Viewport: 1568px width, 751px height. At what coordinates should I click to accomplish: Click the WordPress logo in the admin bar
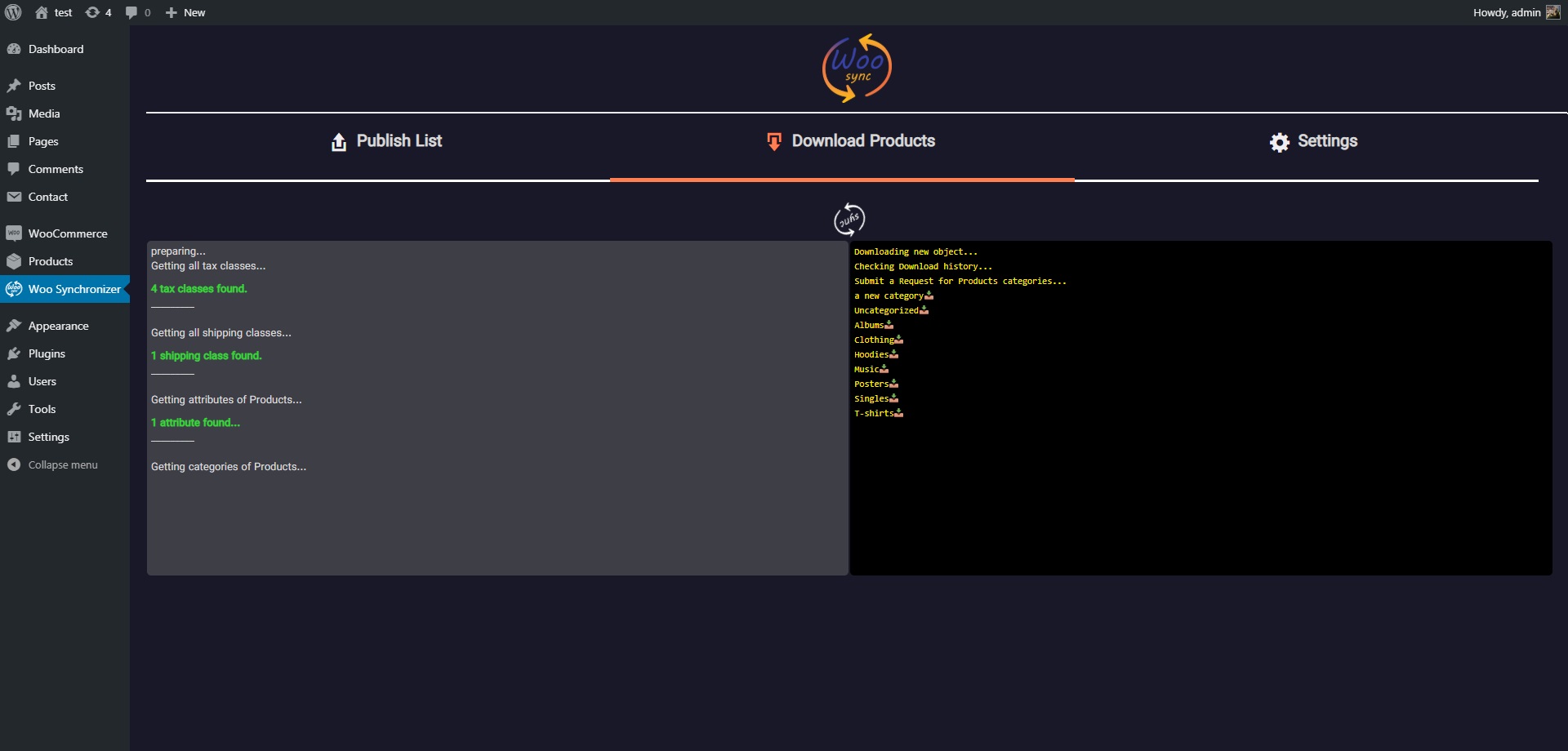tap(13, 12)
